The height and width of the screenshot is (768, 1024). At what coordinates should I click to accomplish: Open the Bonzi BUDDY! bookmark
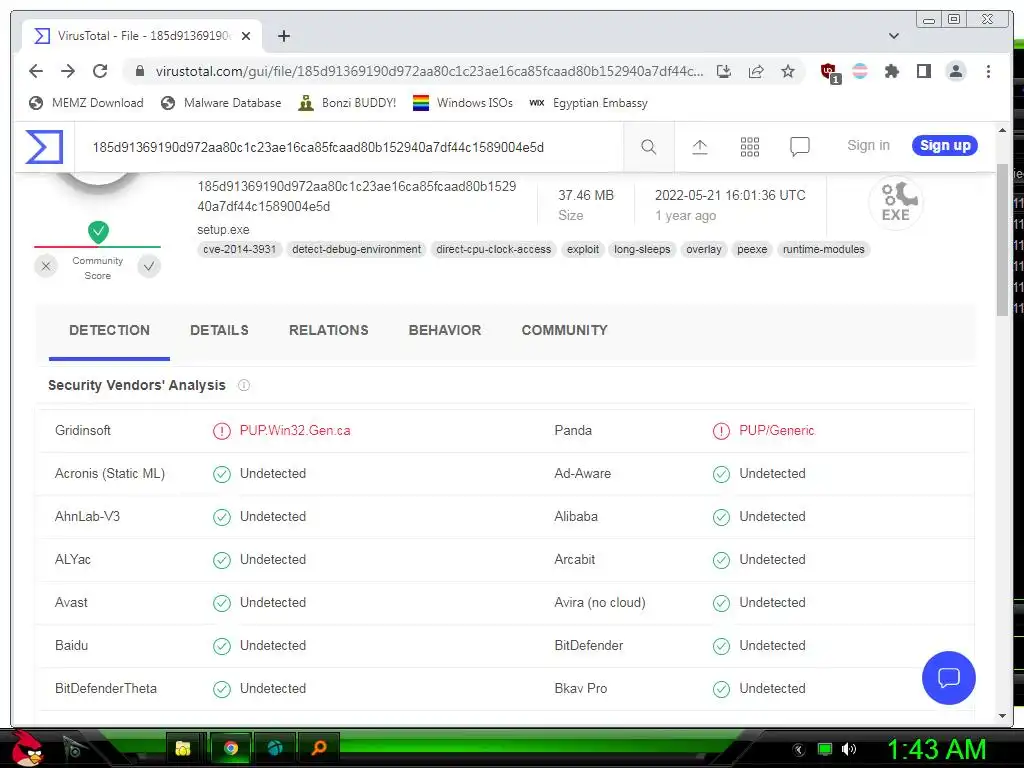click(x=347, y=103)
